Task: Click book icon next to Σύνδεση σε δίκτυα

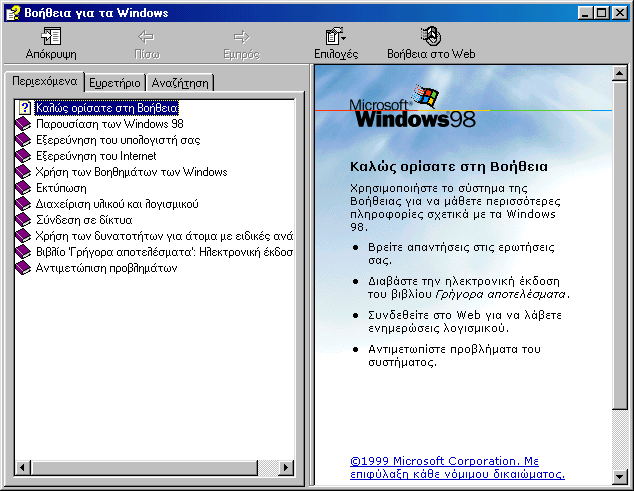Action: [23, 220]
